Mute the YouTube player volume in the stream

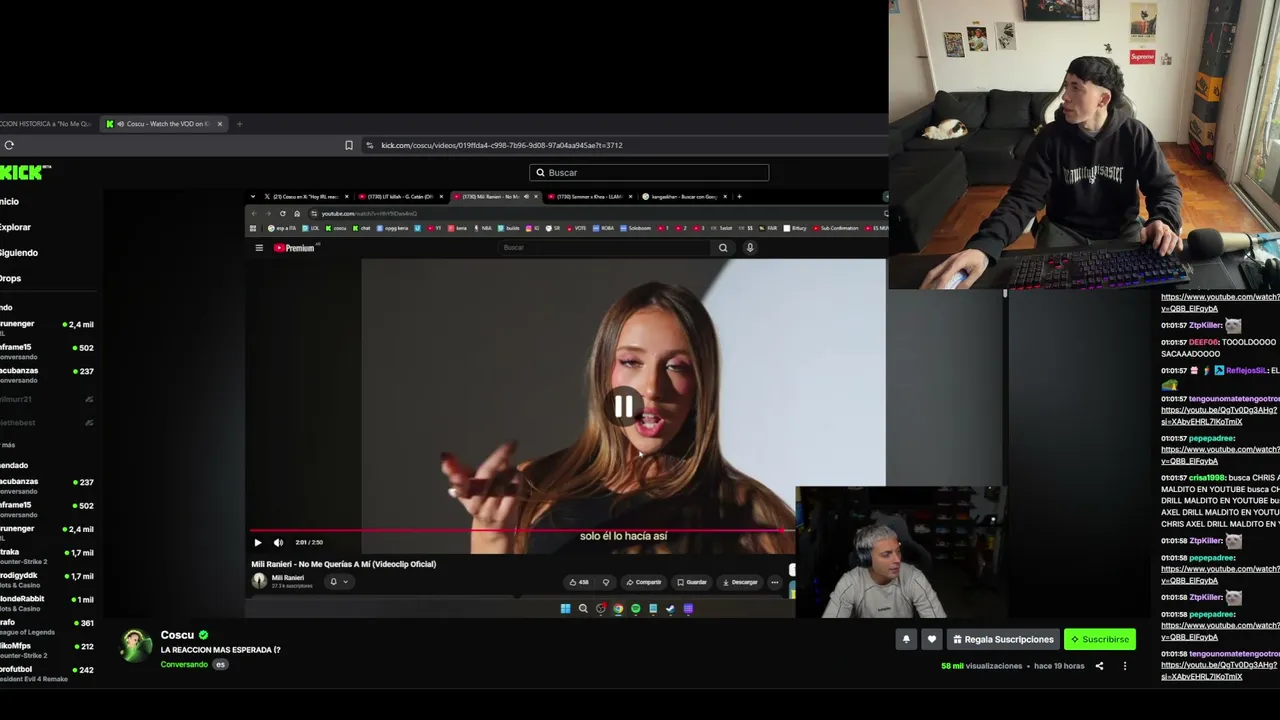pyautogui.click(x=278, y=542)
